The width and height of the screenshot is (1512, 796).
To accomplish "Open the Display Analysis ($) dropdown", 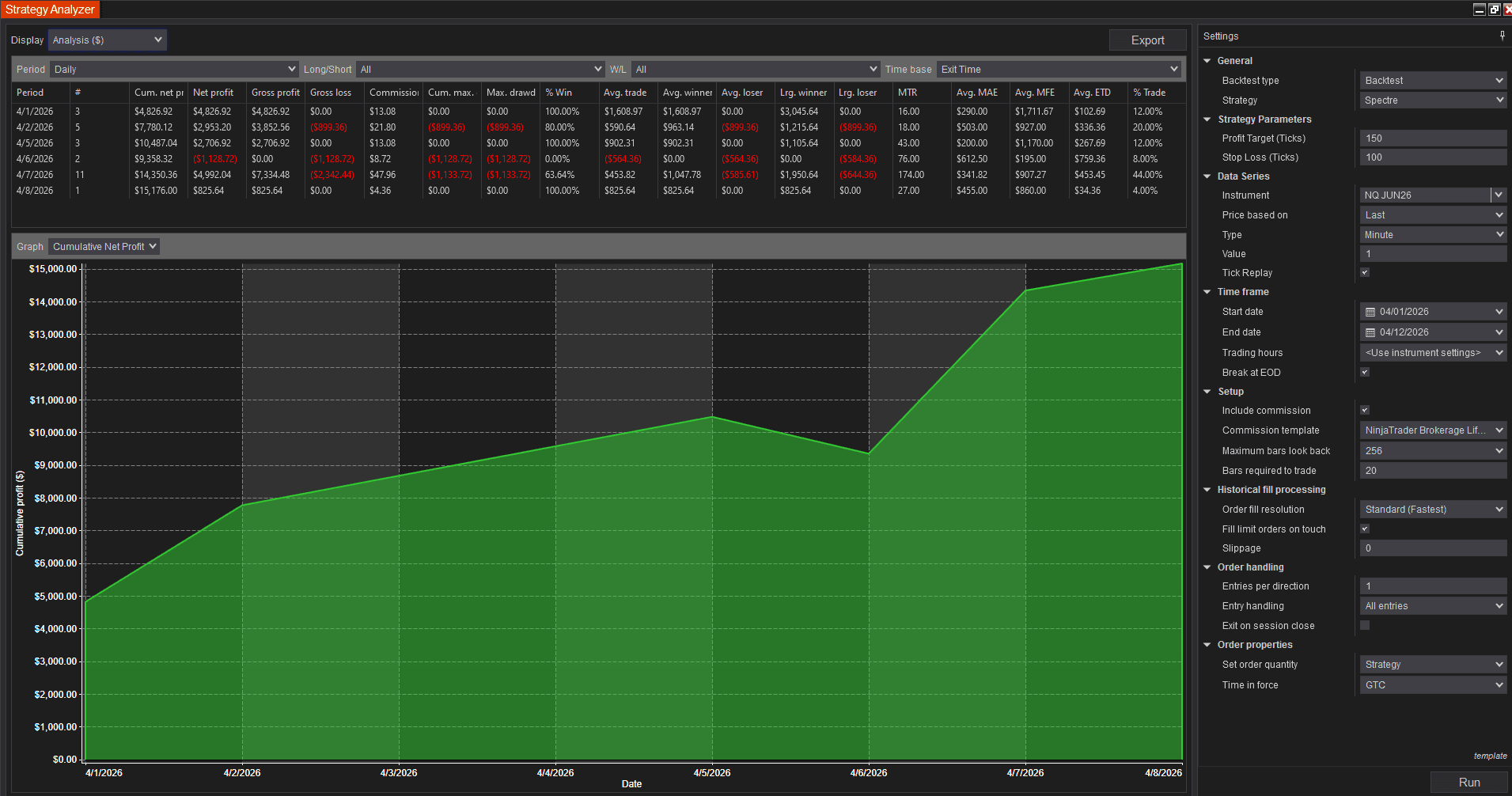I will pos(108,40).
